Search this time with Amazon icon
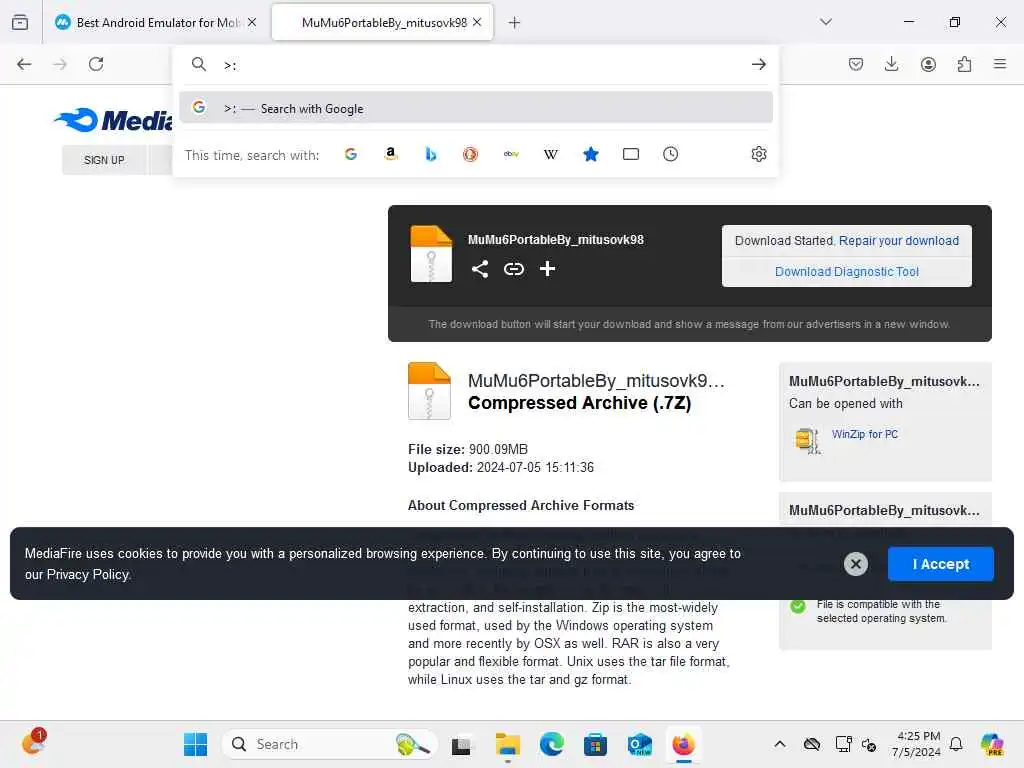The height and width of the screenshot is (768, 1024). point(391,154)
